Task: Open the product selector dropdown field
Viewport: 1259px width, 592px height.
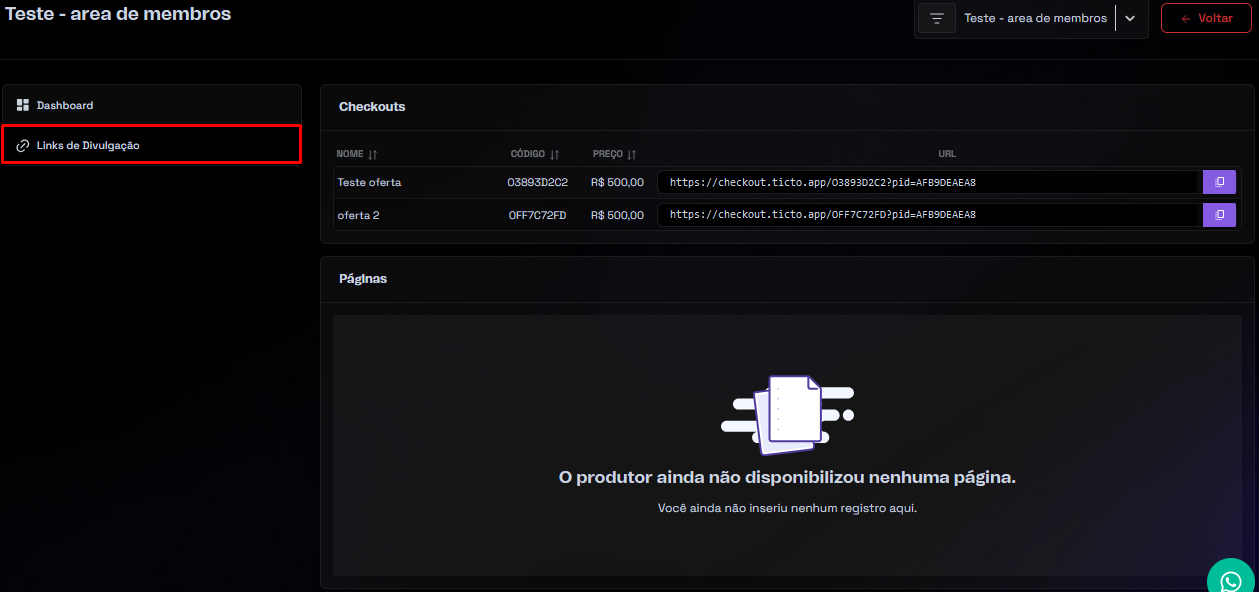Action: [x=1035, y=19]
